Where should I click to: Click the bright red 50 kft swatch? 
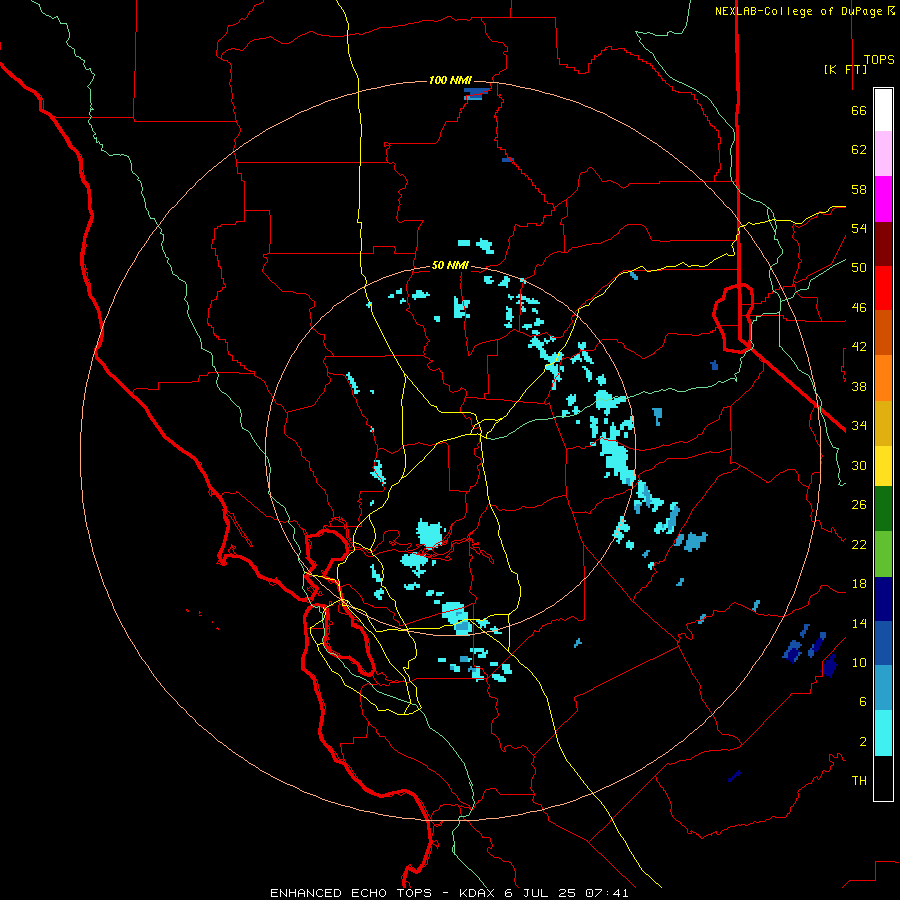883,288
